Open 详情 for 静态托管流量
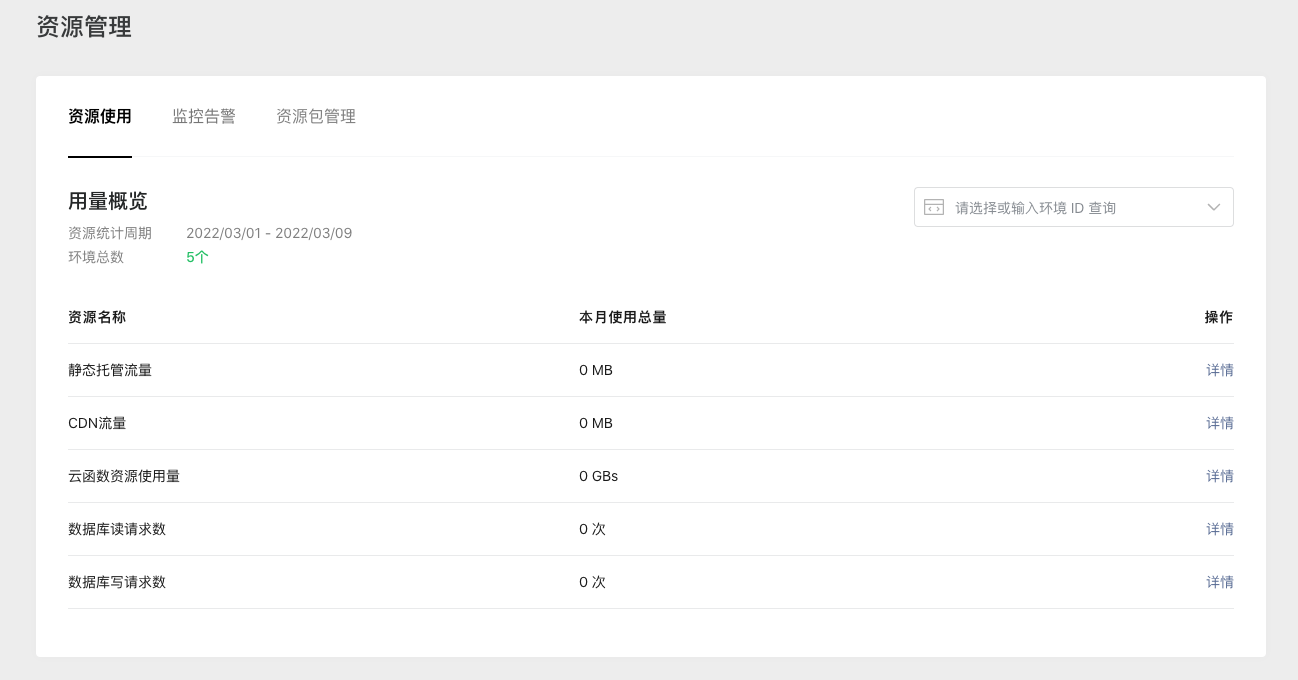 [x=1220, y=370]
